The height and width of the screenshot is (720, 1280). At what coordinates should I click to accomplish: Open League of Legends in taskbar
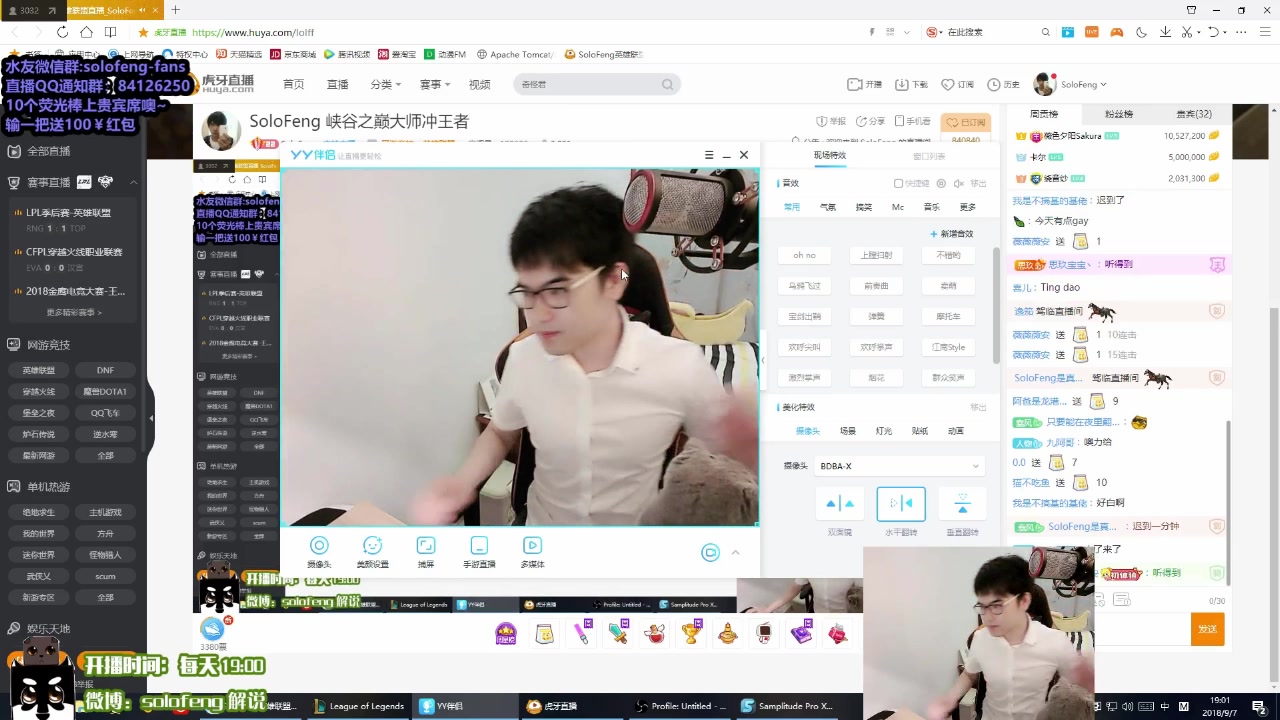pyautogui.click(x=359, y=706)
